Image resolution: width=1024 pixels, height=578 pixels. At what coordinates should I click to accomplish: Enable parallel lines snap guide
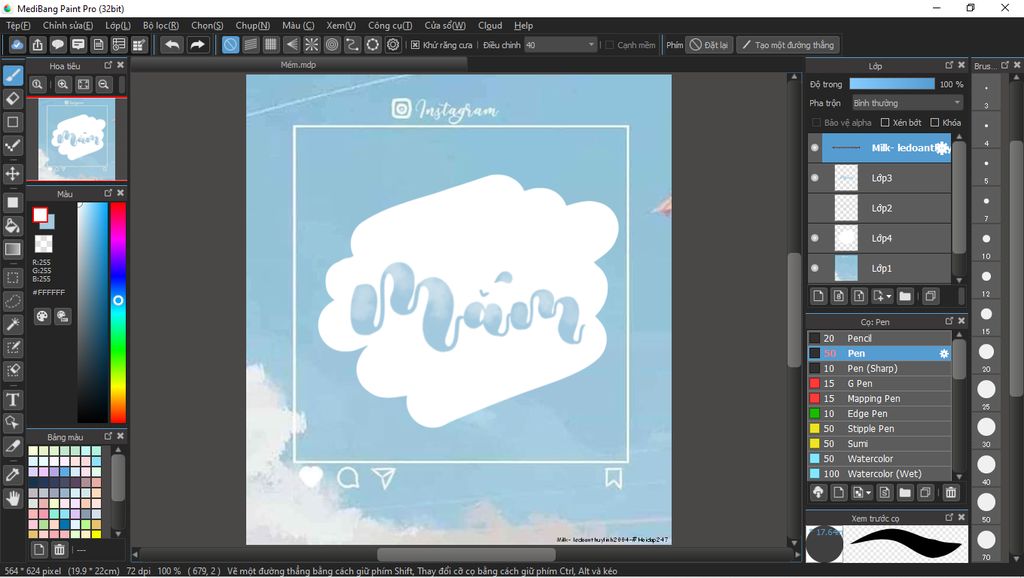[x=251, y=45]
